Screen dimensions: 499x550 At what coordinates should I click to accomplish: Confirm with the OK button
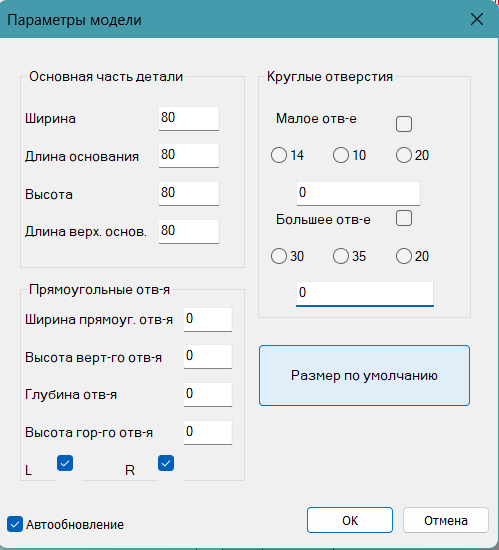coord(350,520)
